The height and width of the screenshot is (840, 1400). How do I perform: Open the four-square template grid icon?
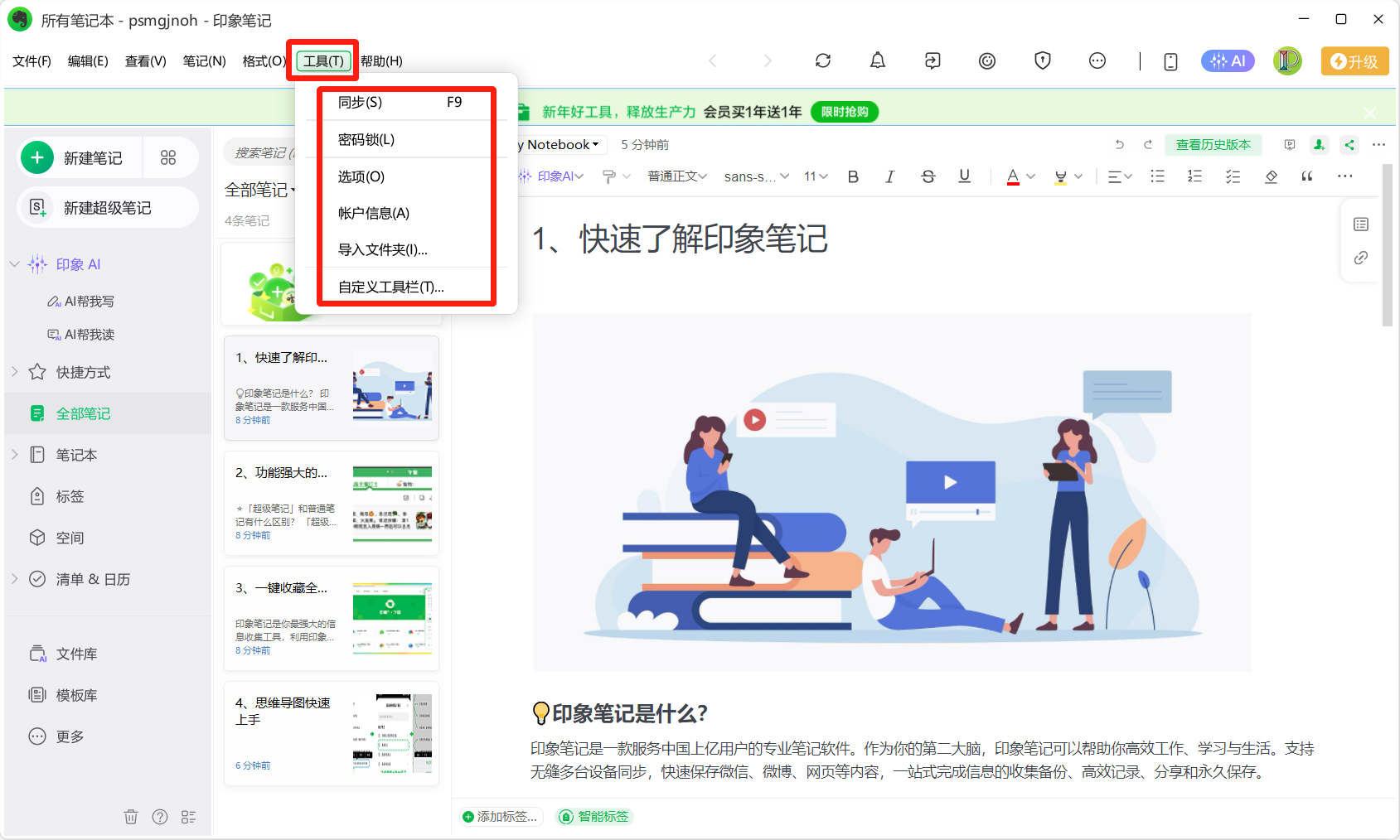coord(168,157)
